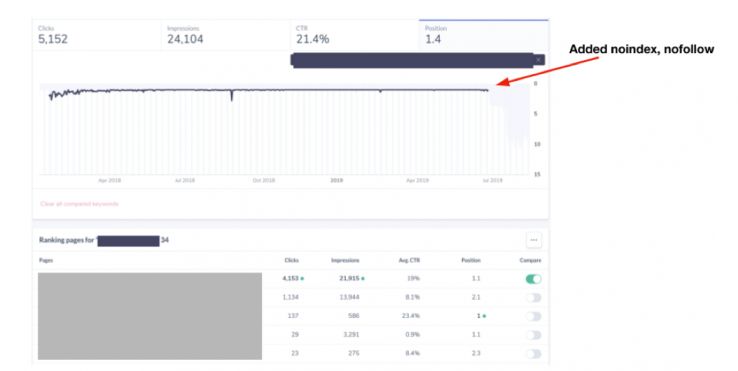Select the CTR 21.4% metric tab
This screenshot has height=371, width=738.
click(354, 35)
